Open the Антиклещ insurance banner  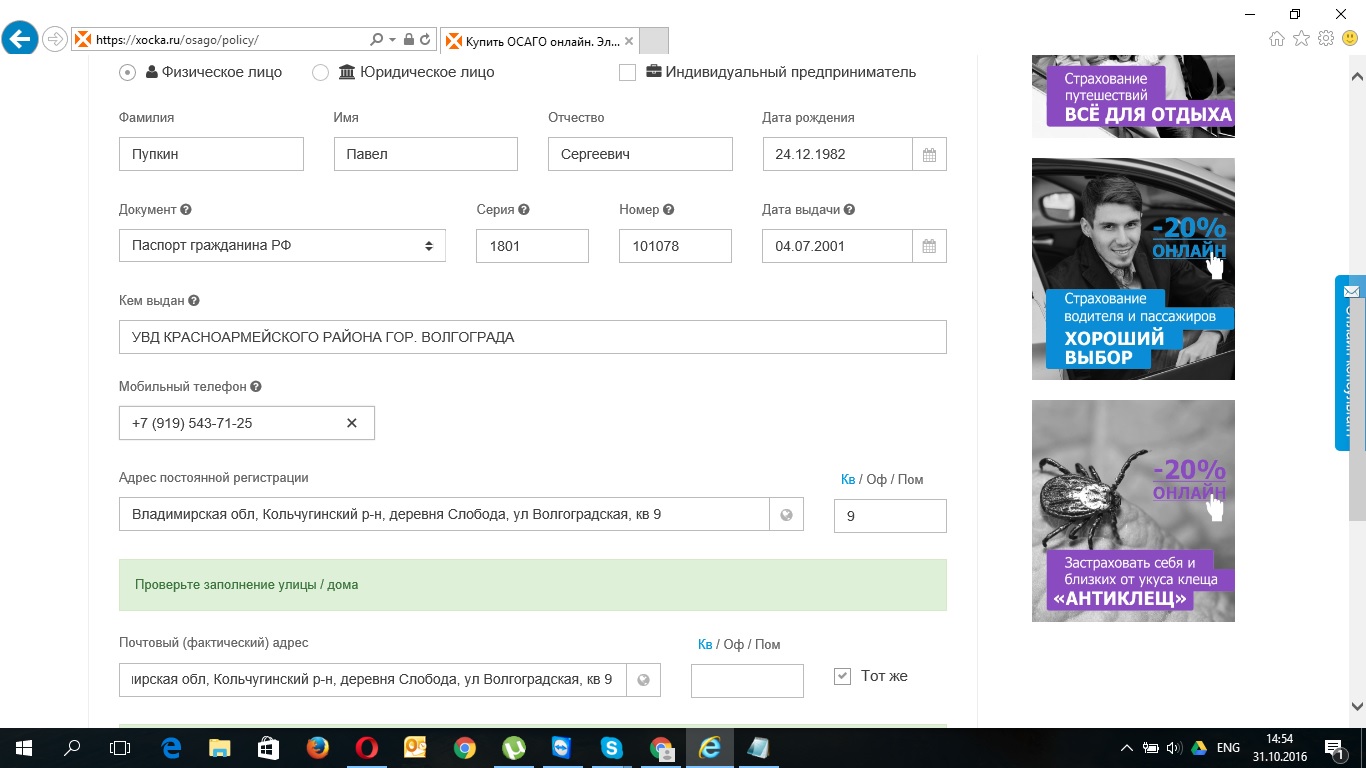[1133, 510]
